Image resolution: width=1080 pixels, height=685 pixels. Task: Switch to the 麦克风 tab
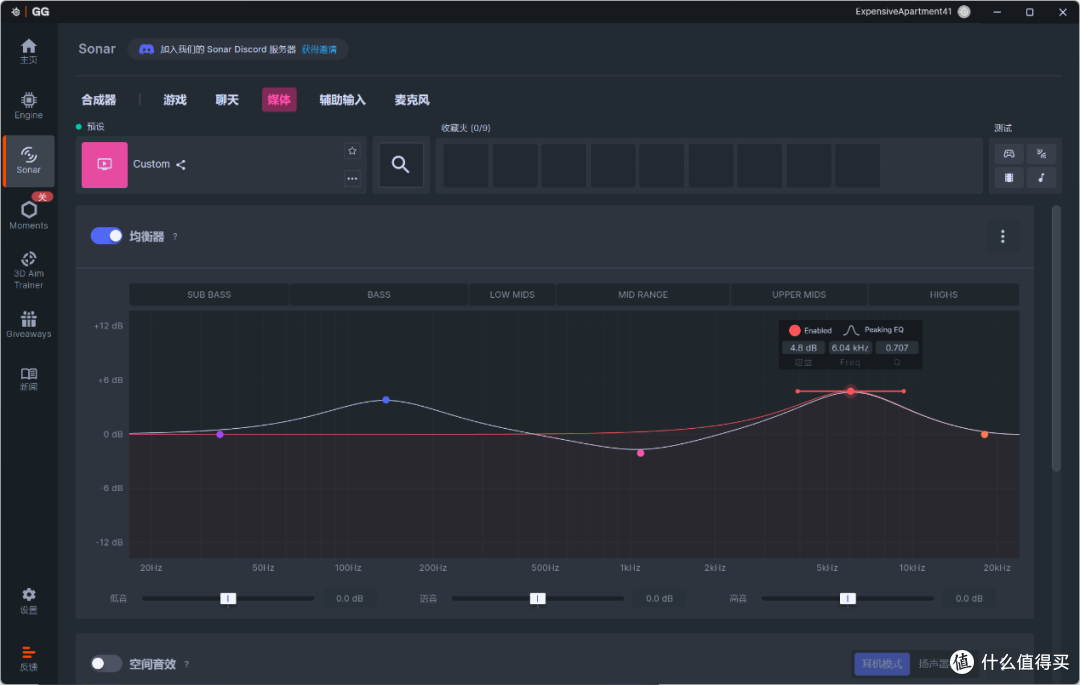[412, 100]
